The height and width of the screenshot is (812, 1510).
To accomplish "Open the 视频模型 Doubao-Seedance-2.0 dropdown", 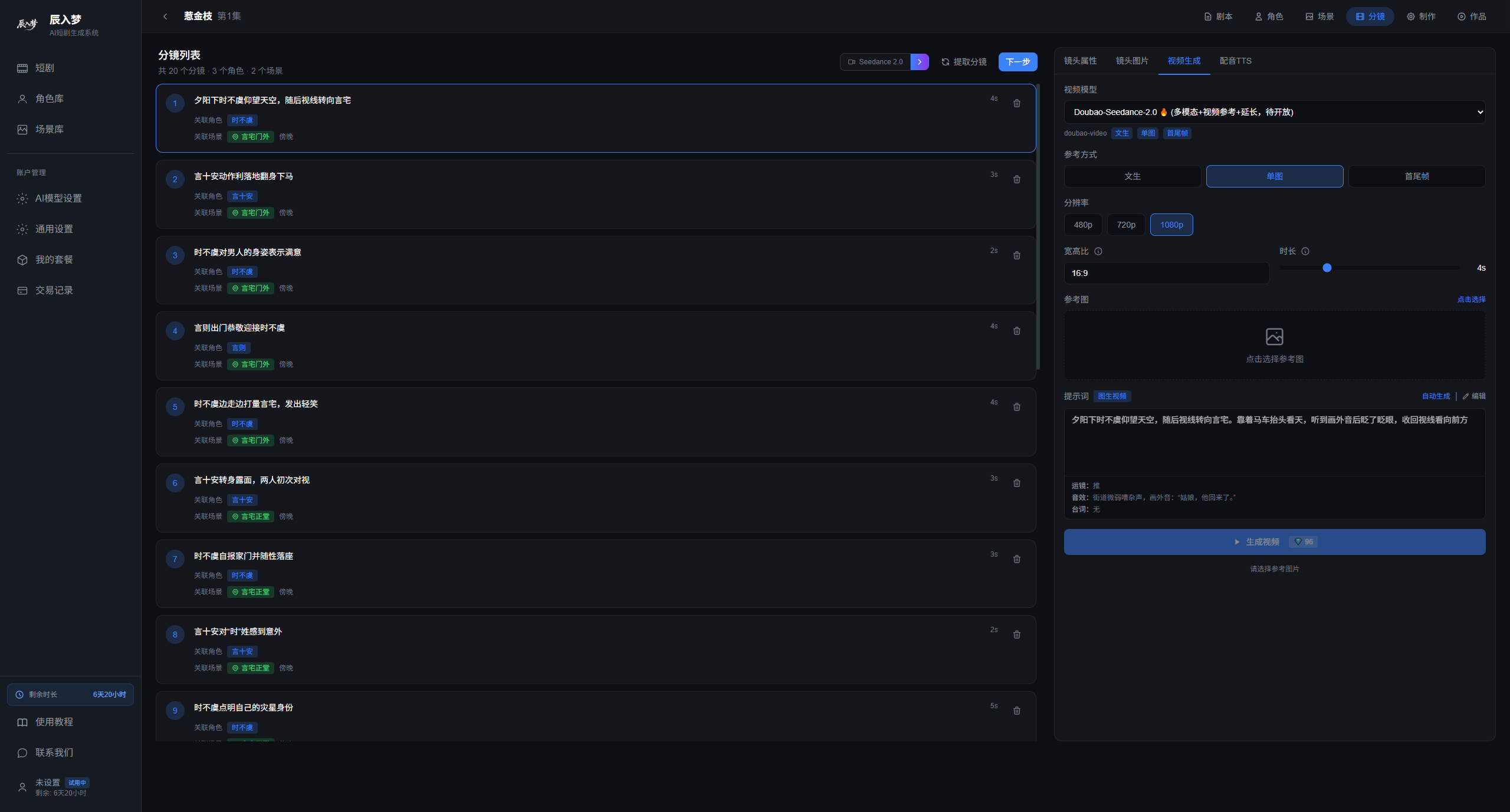I will (x=1275, y=112).
